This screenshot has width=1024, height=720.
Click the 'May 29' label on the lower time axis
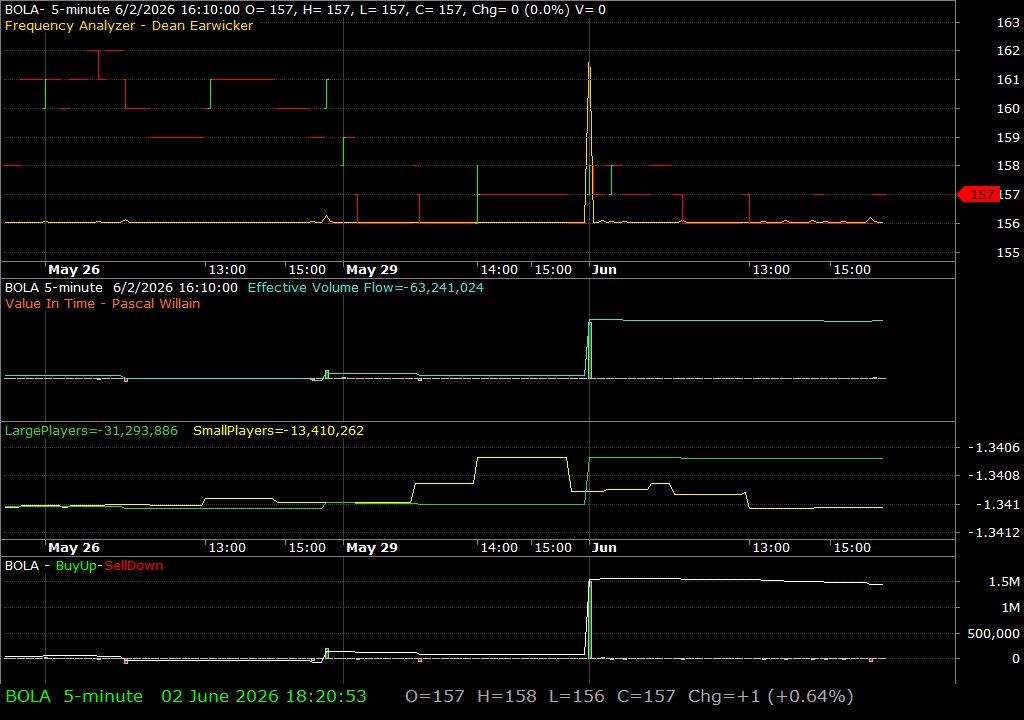click(372, 548)
